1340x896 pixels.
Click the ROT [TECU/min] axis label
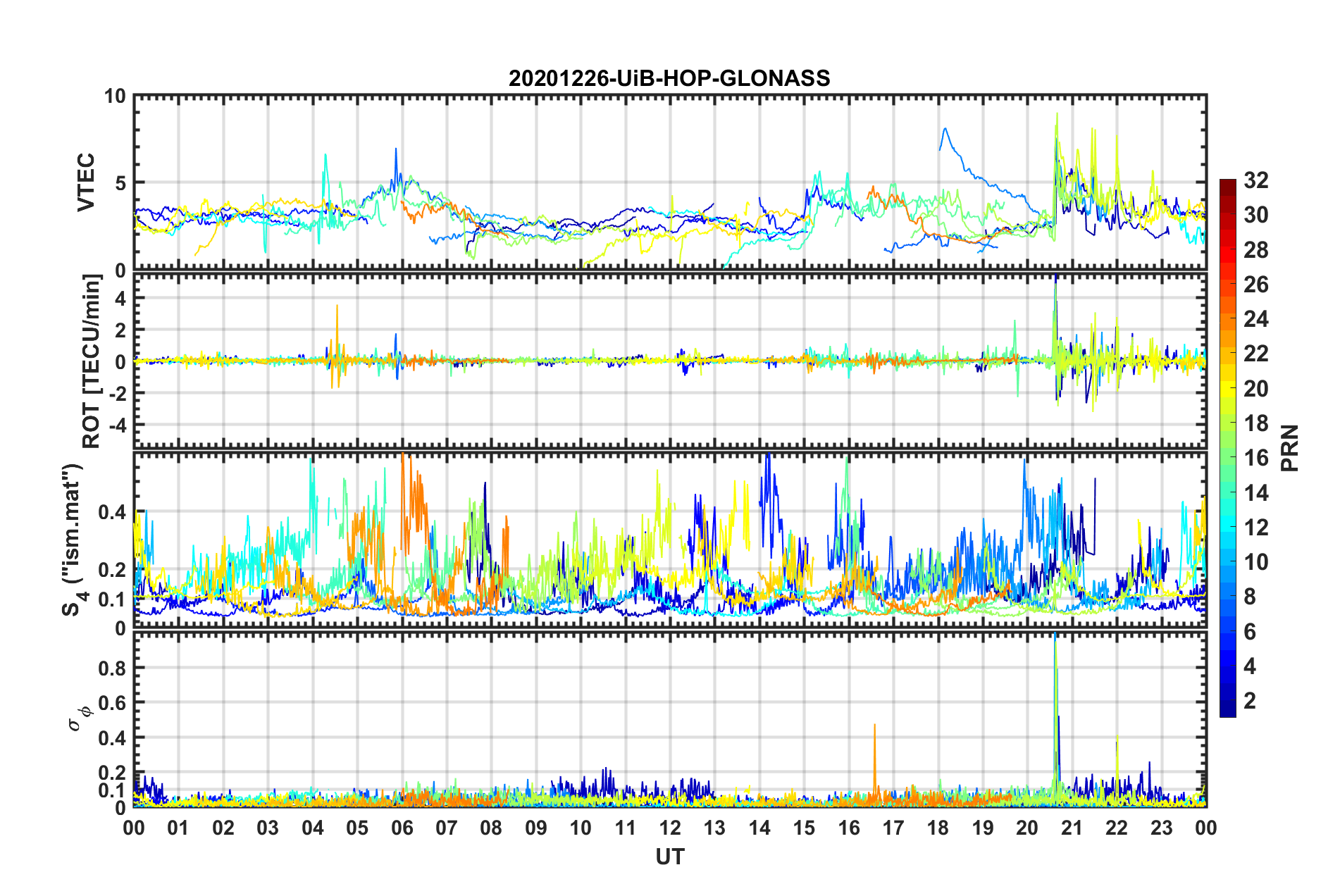[92, 361]
